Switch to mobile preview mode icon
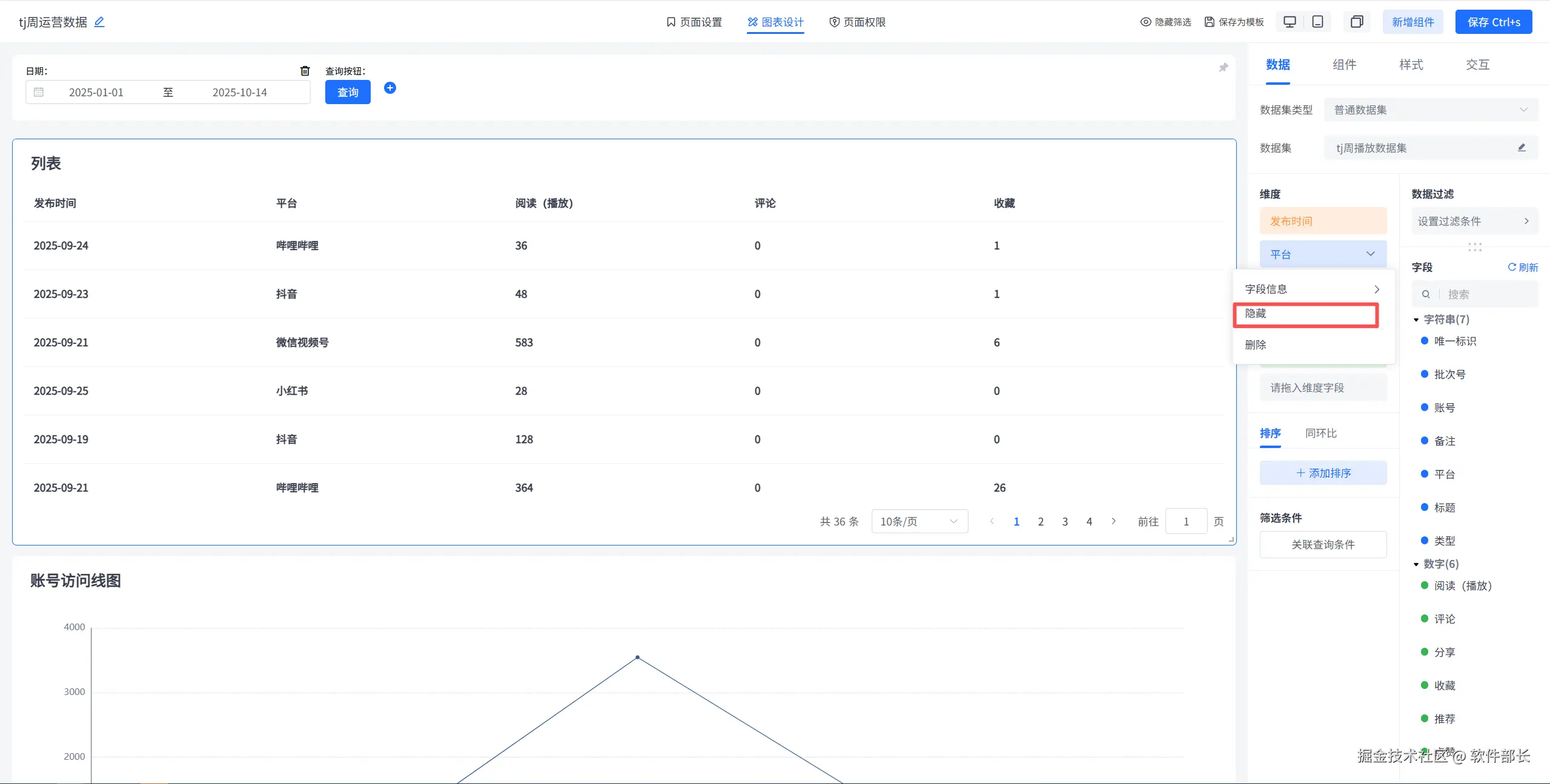This screenshot has height=784, width=1550. (x=1317, y=22)
